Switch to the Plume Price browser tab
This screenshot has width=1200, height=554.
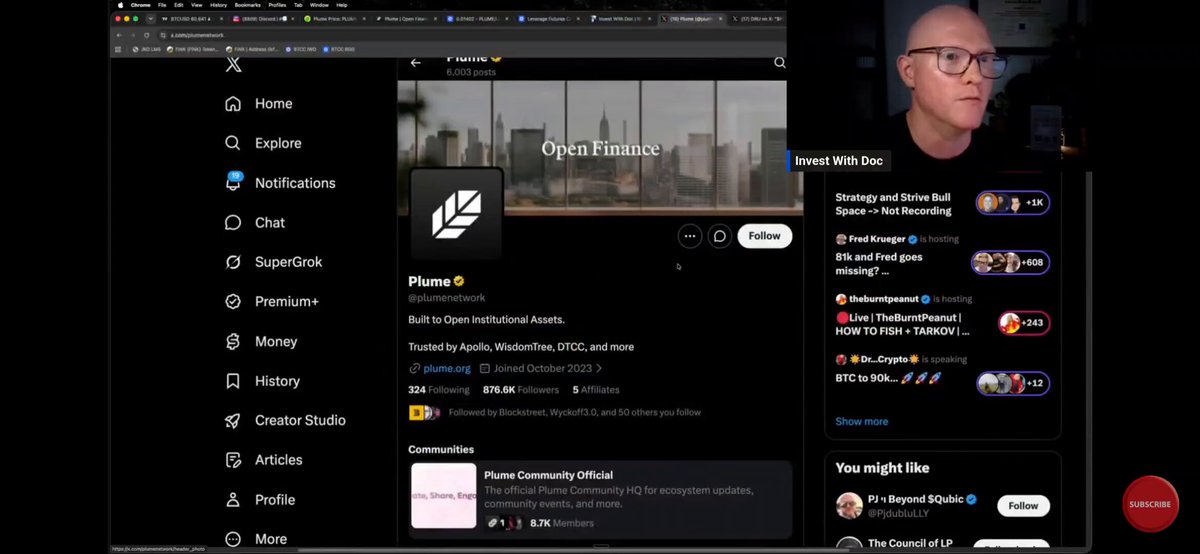click(x=337, y=19)
